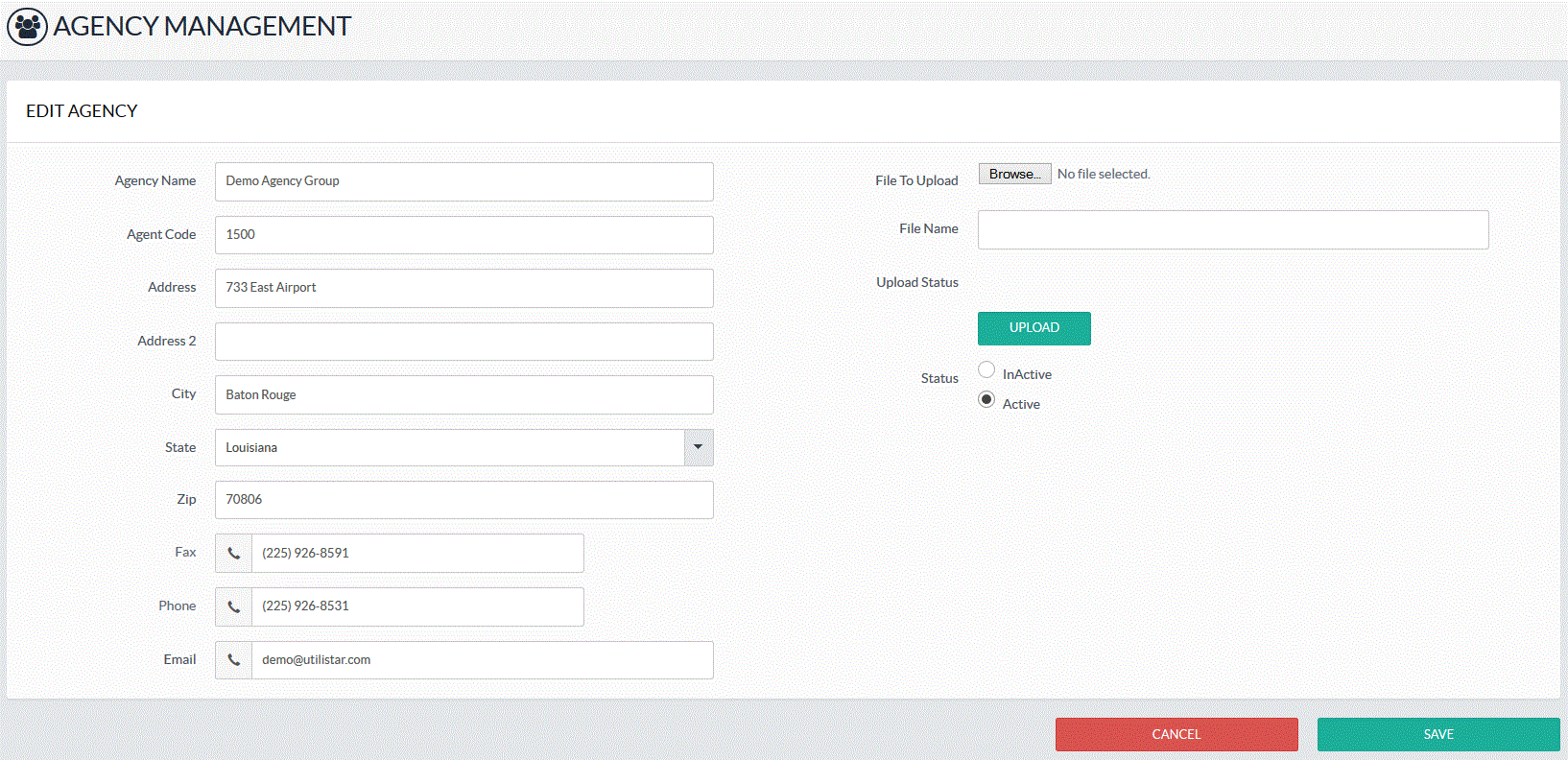
Task: Open the State dropdown arrow
Action: [x=699, y=447]
